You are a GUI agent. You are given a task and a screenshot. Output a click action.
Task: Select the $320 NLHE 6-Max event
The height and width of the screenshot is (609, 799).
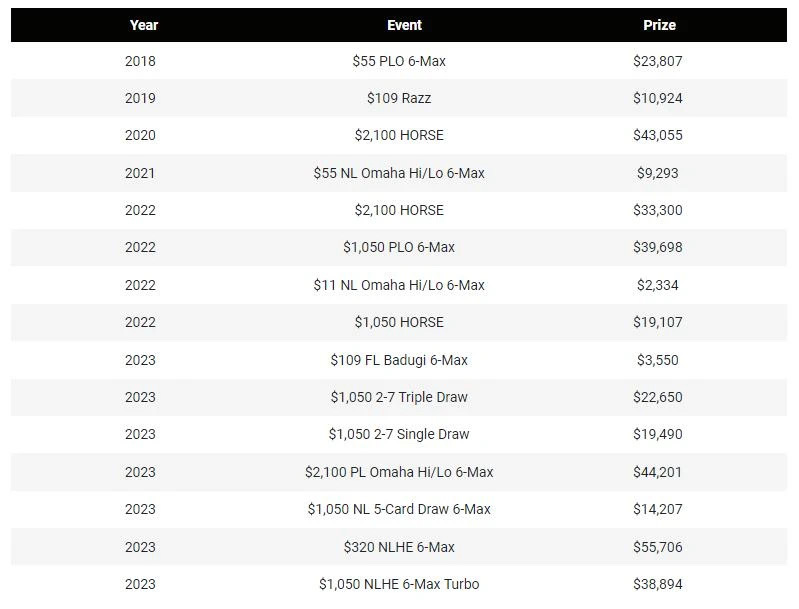(x=399, y=547)
